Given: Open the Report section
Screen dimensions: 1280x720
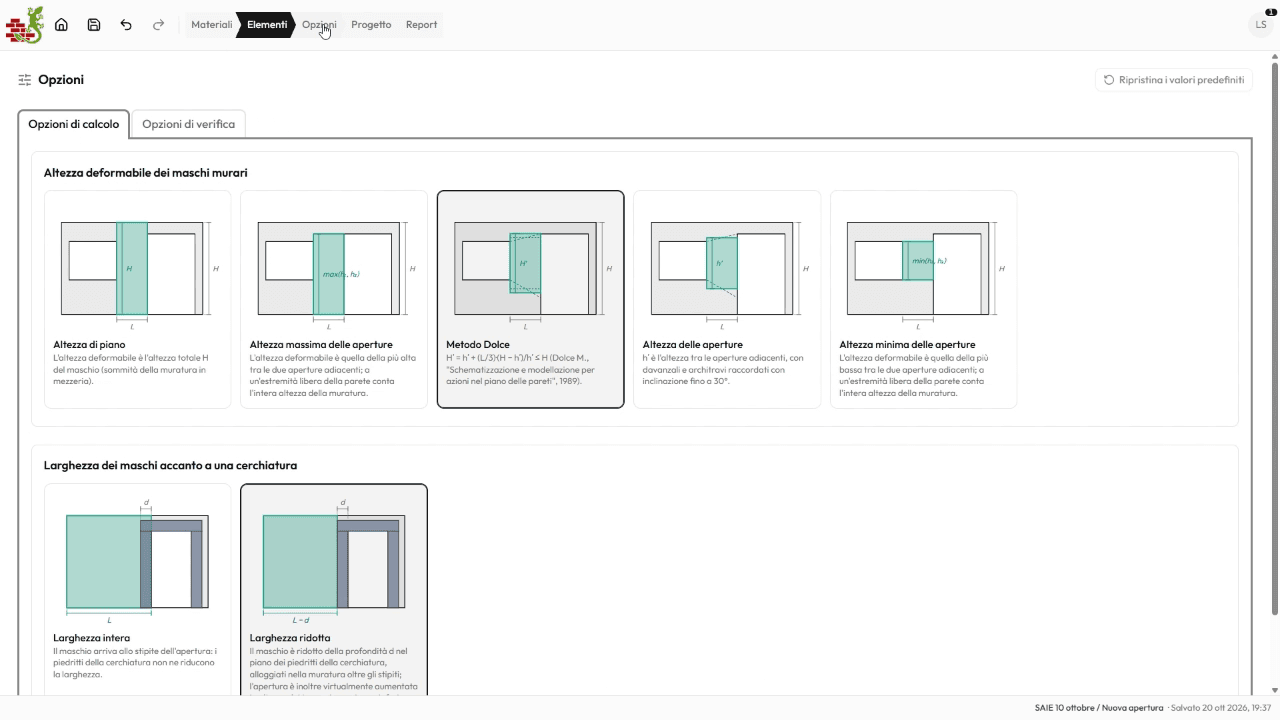Looking at the screenshot, I should click(x=421, y=25).
